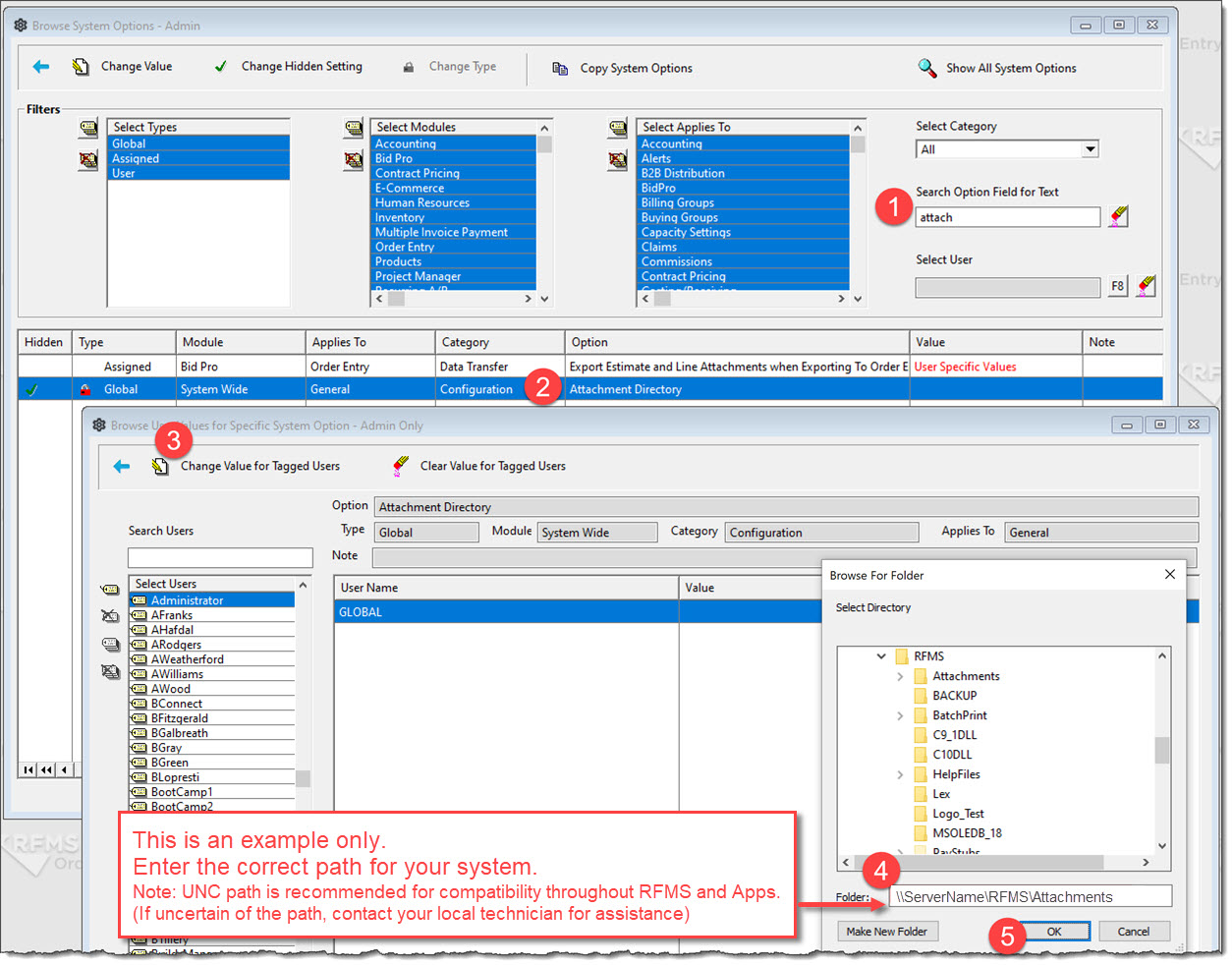The image size is (1232, 965).
Task: Click the blue back arrow in main toolbar
Action: coord(40,67)
